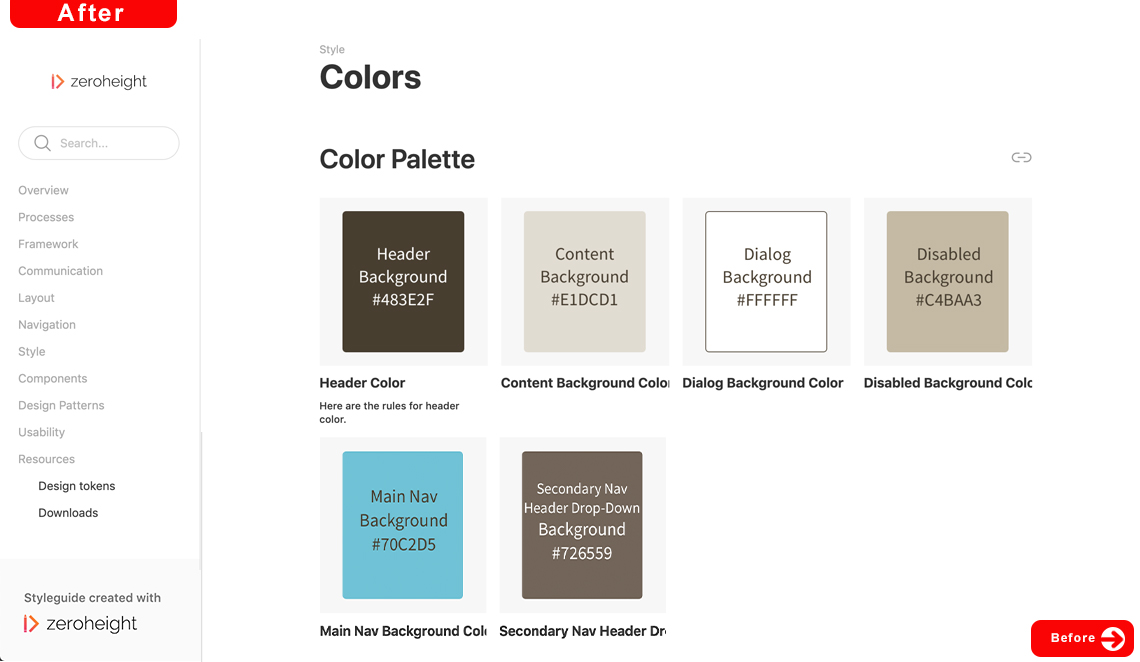This screenshot has width=1140, height=662.
Task: Pick the Main Nav Background #70C2D5 swatch
Action: [402, 524]
